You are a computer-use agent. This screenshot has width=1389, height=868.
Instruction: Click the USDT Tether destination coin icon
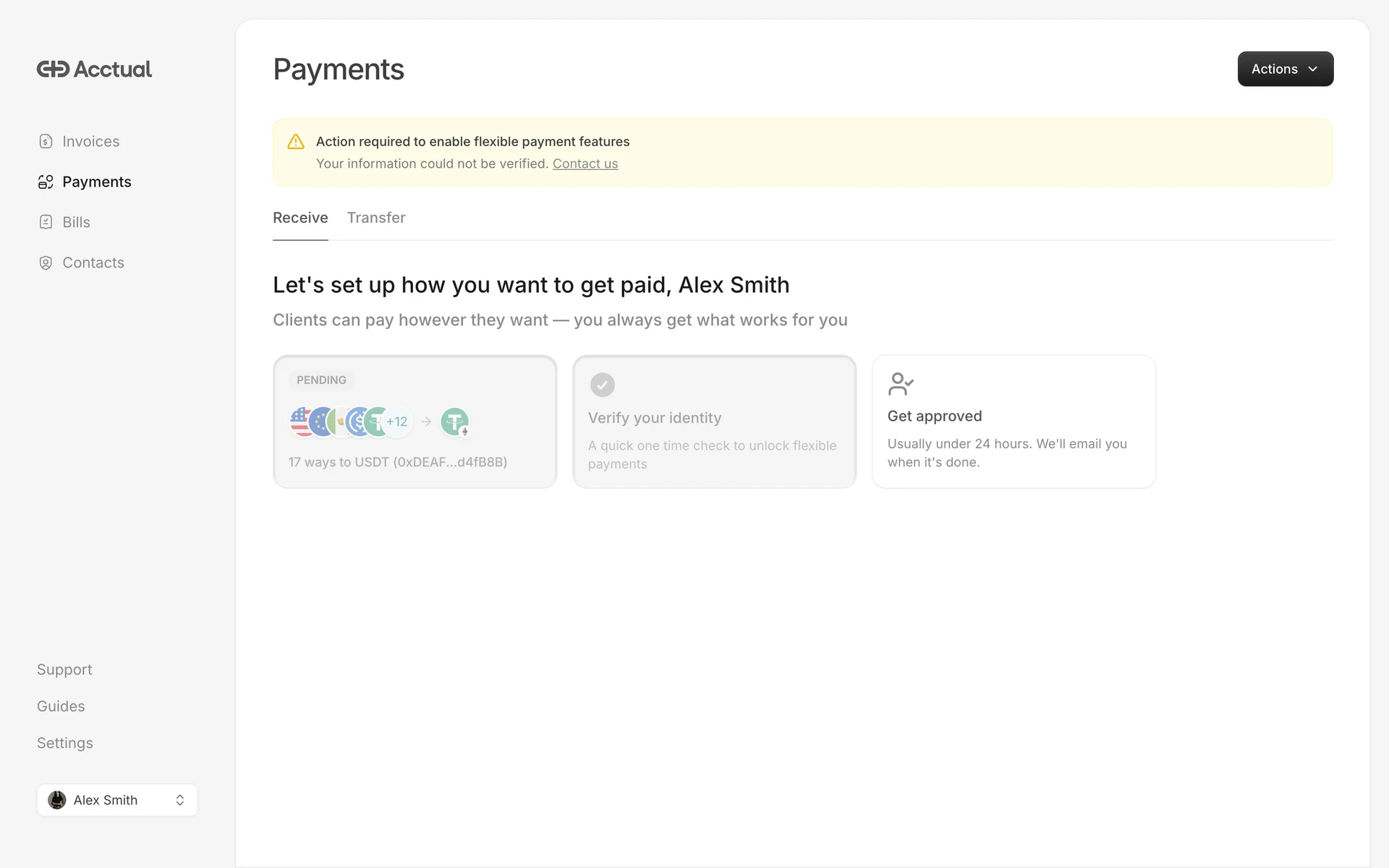click(454, 422)
